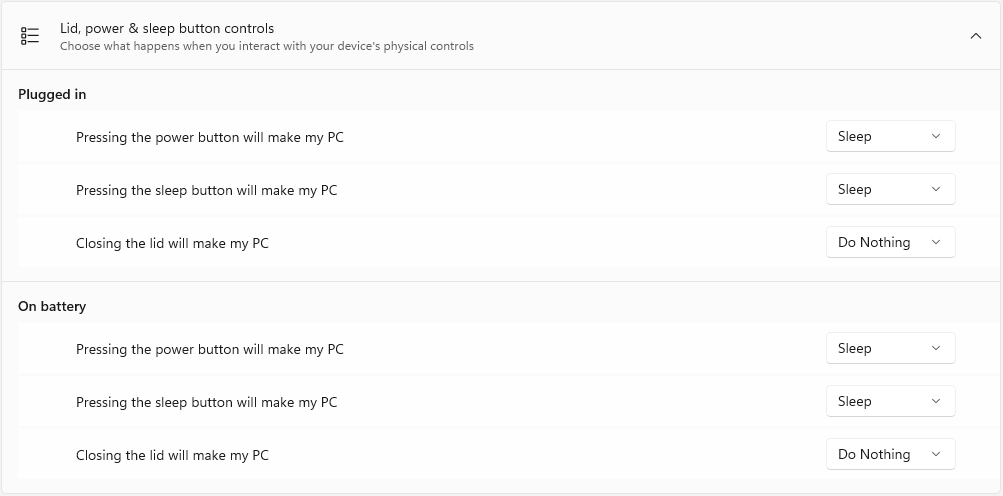Screen dimensions: 1003x496
Task: Click the Lid, power & sleep button controls title
Action: (x=167, y=28)
